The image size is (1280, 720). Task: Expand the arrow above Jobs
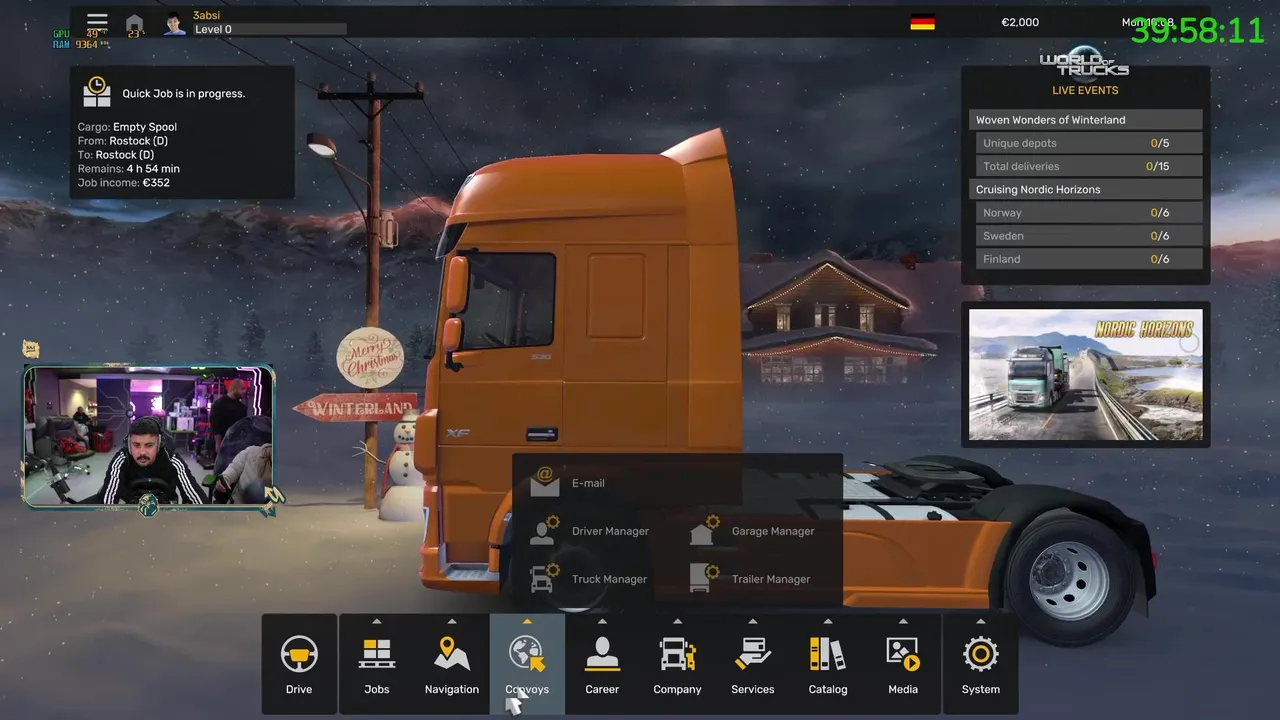[x=377, y=621]
